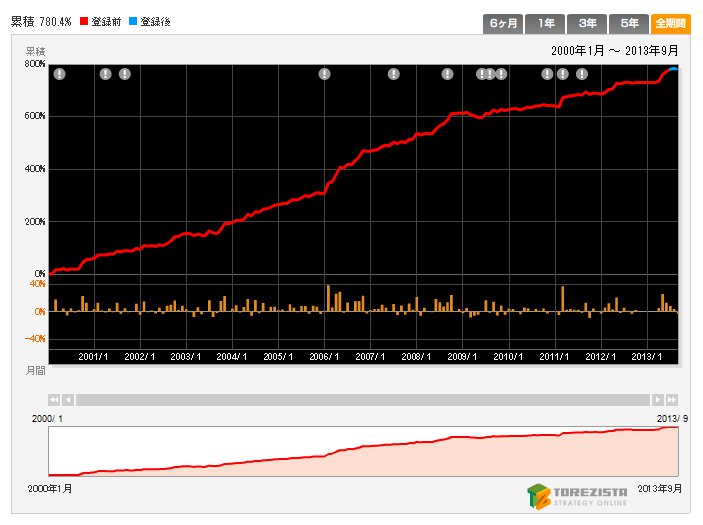The image size is (703, 525).
Task: Click the first exclamation marker at chart start
Action: [x=59, y=74]
